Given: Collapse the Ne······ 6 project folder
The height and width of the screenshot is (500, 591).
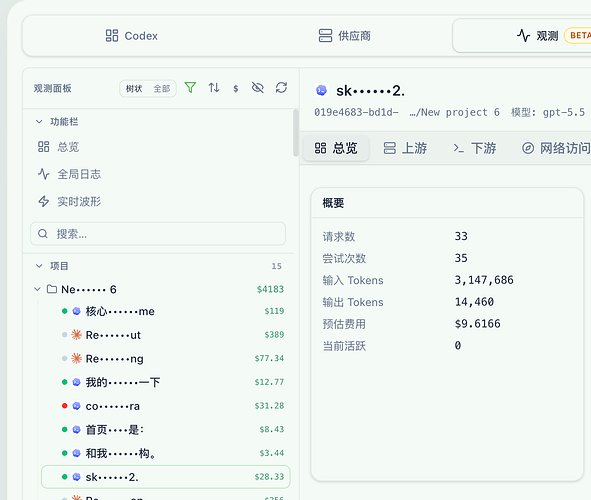Looking at the screenshot, I should point(37,289).
